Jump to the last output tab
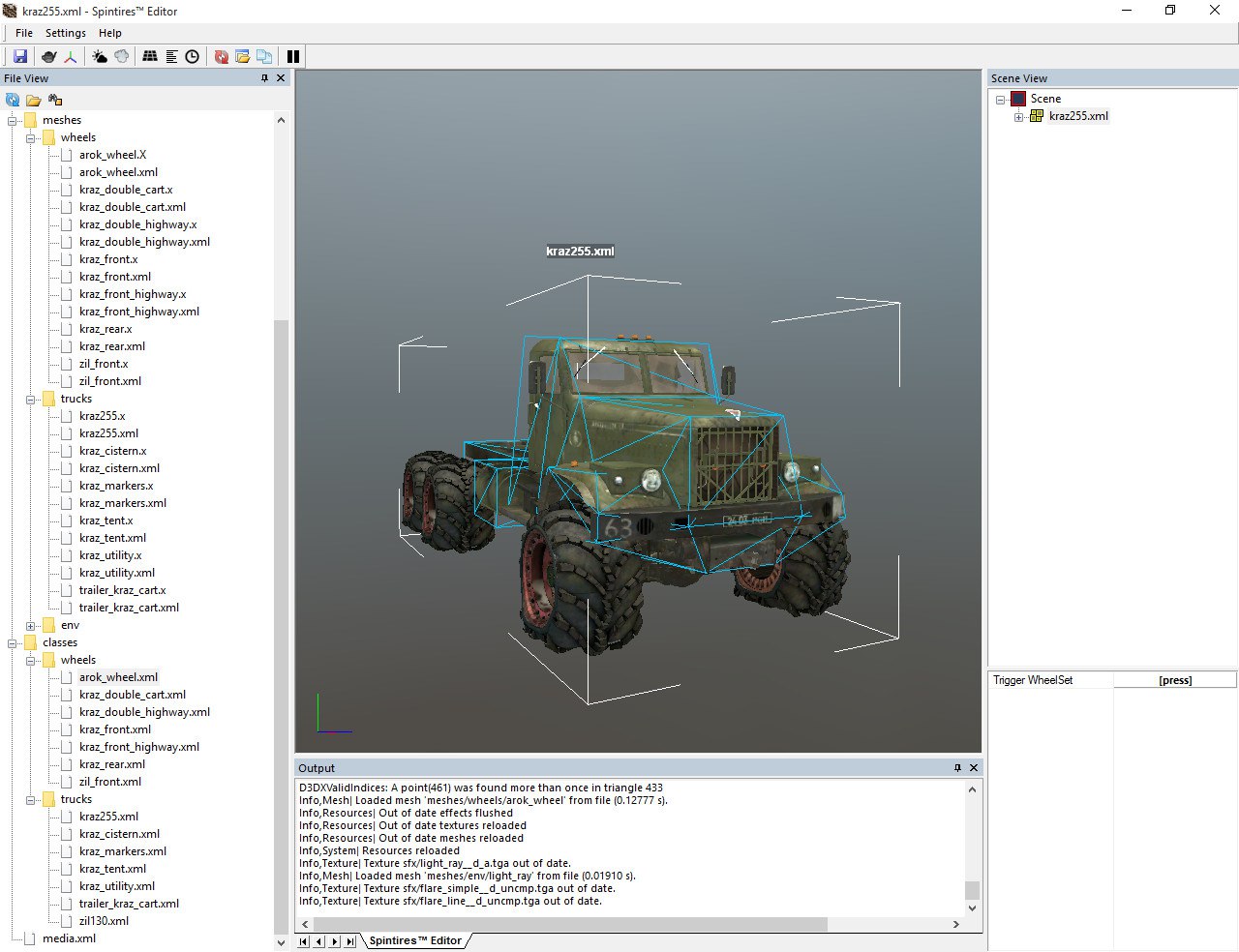 [350, 940]
